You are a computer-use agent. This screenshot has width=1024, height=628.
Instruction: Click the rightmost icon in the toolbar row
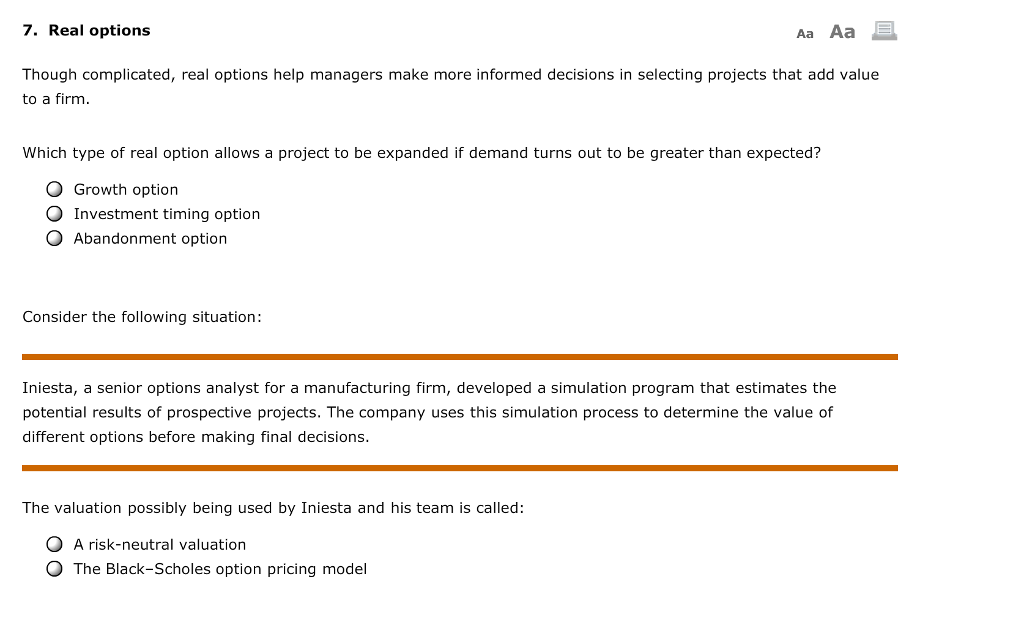click(883, 31)
